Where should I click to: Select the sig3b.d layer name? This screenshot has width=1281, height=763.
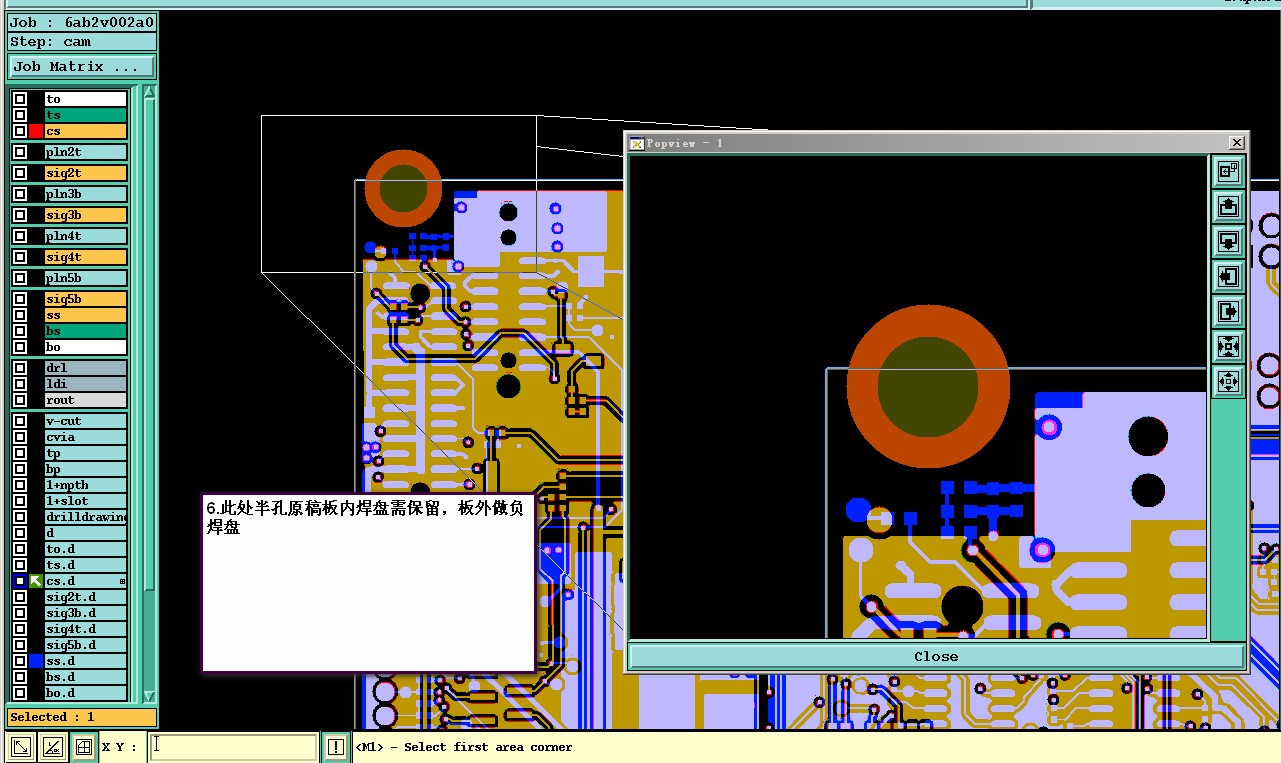tap(86, 613)
